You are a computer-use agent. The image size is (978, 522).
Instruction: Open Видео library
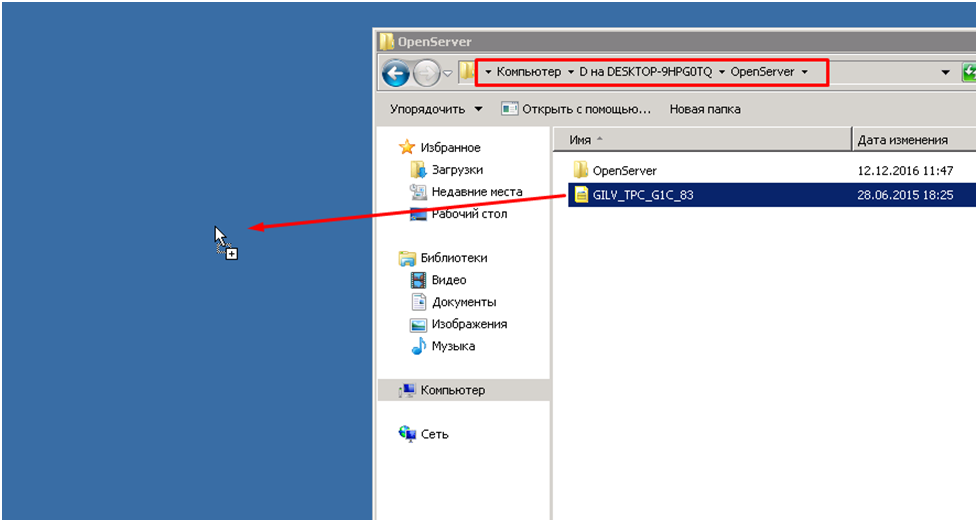coord(449,280)
